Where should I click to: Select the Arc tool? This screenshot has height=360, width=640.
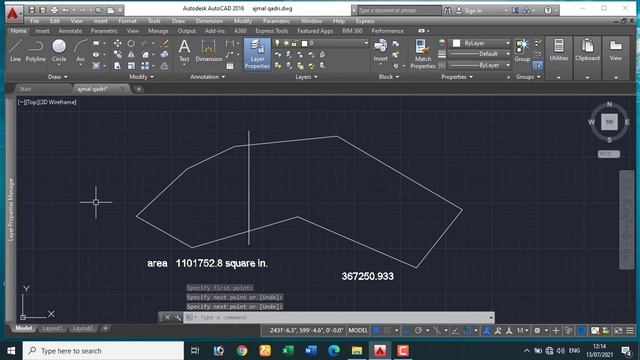coord(80,51)
